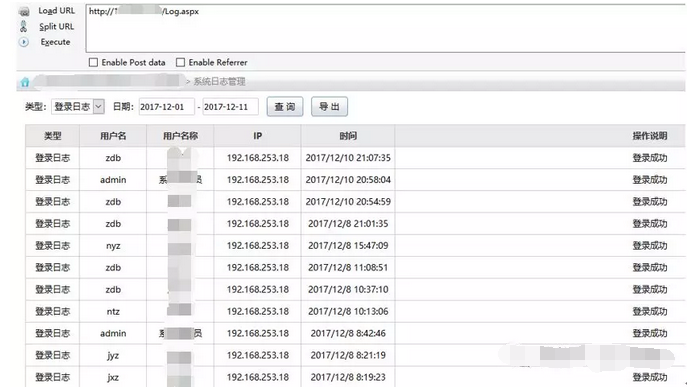Click the 类型 column header
This screenshot has height=391, width=696.
pyautogui.click(x=52, y=136)
